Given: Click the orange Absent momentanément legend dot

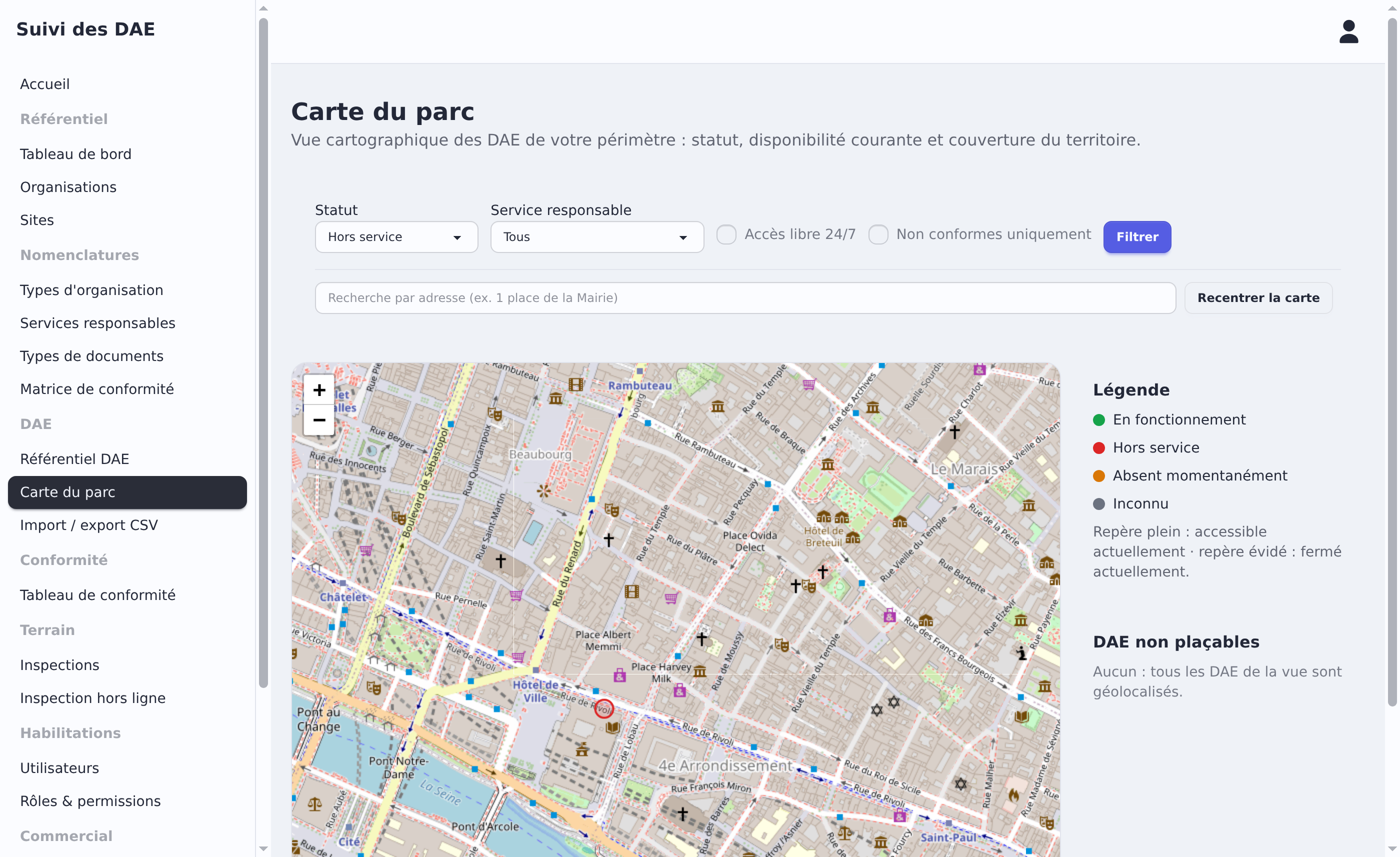Looking at the screenshot, I should pos(1099,475).
